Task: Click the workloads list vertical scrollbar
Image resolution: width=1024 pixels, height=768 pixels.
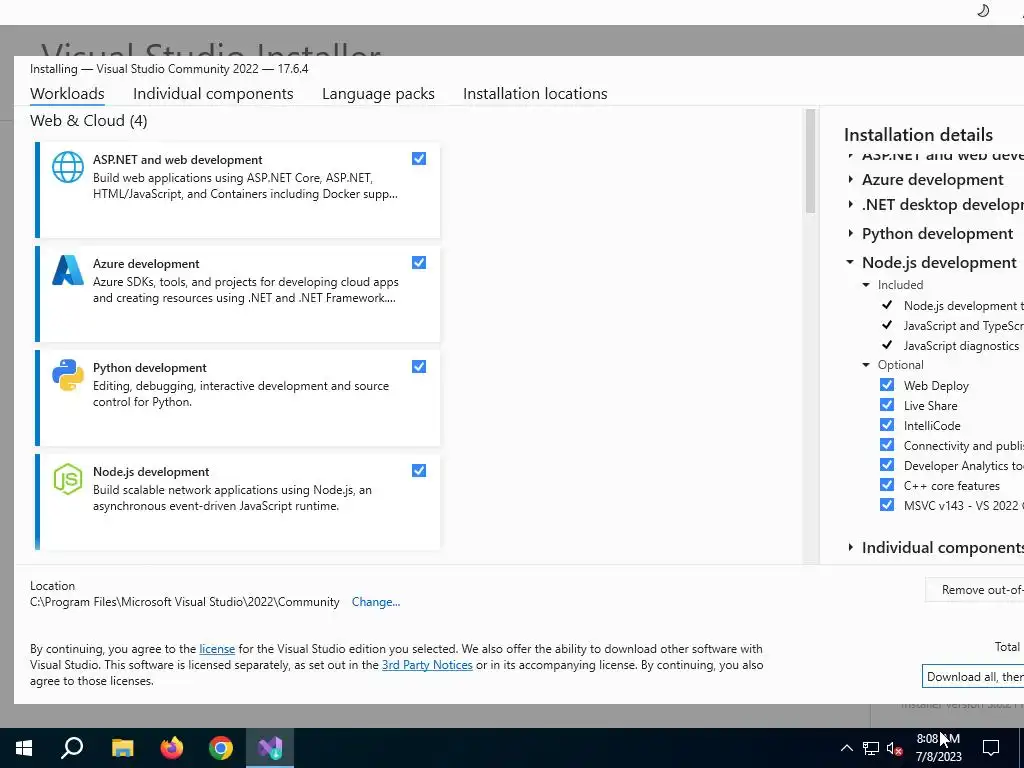Action: pyautogui.click(x=810, y=161)
